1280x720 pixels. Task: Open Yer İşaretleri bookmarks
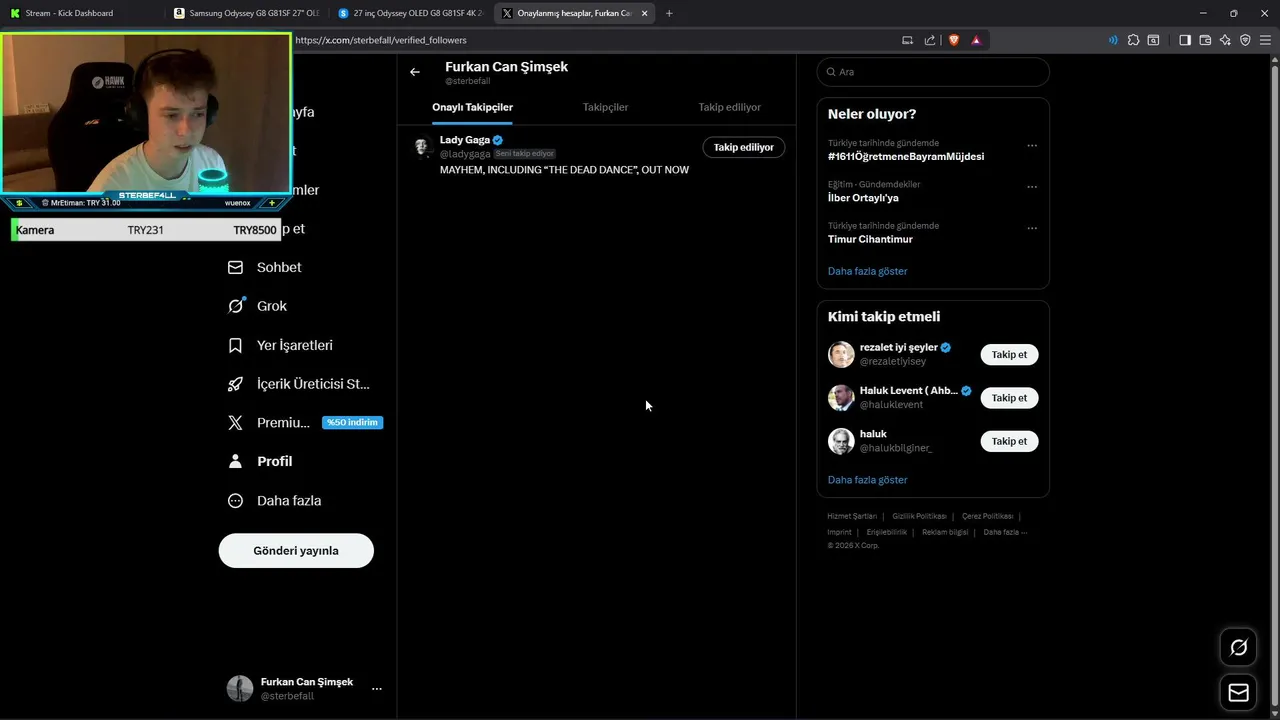tap(281, 345)
